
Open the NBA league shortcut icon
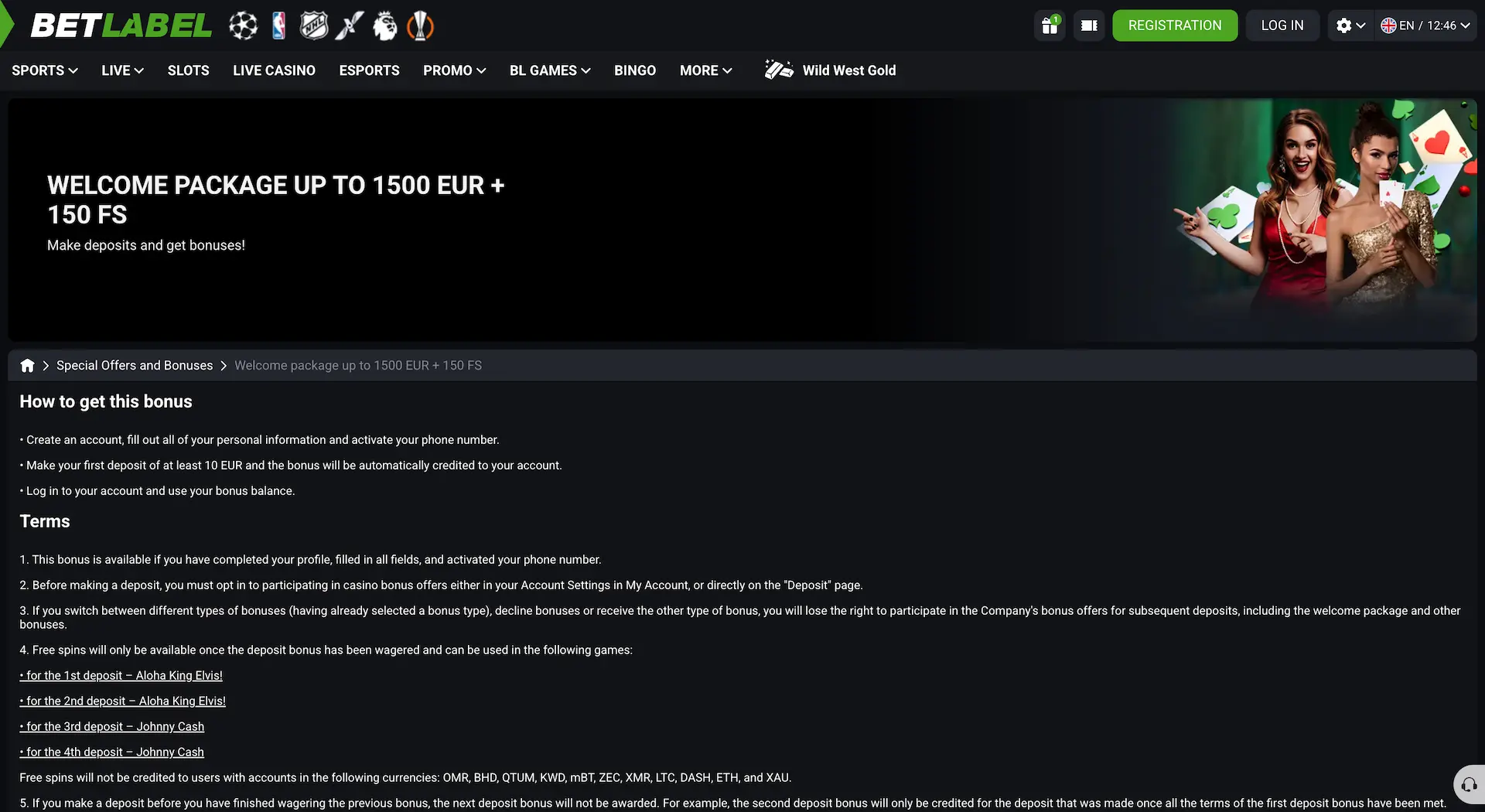[x=279, y=26]
